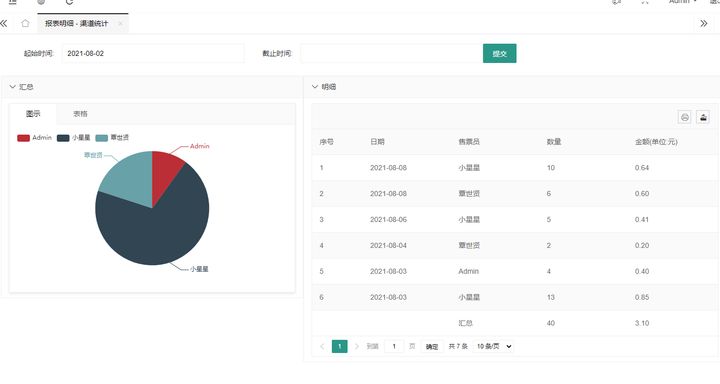Click the 金额(单位:元) column header
Image resolution: width=720 pixels, height=384 pixels.
pyautogui.click(x=656, y=142)
